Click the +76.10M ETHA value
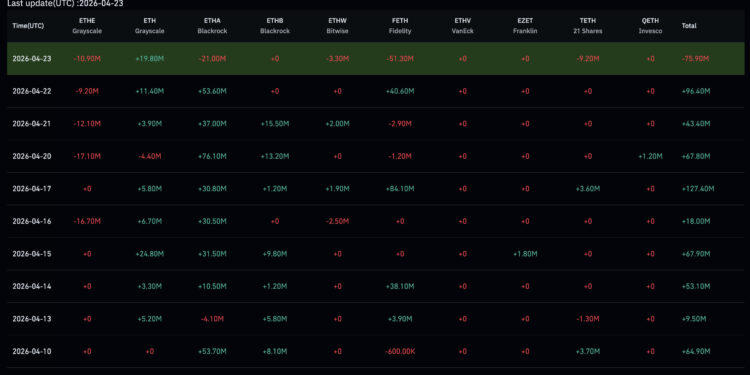This screenshot has width=750, height=375. coord(212,156)
